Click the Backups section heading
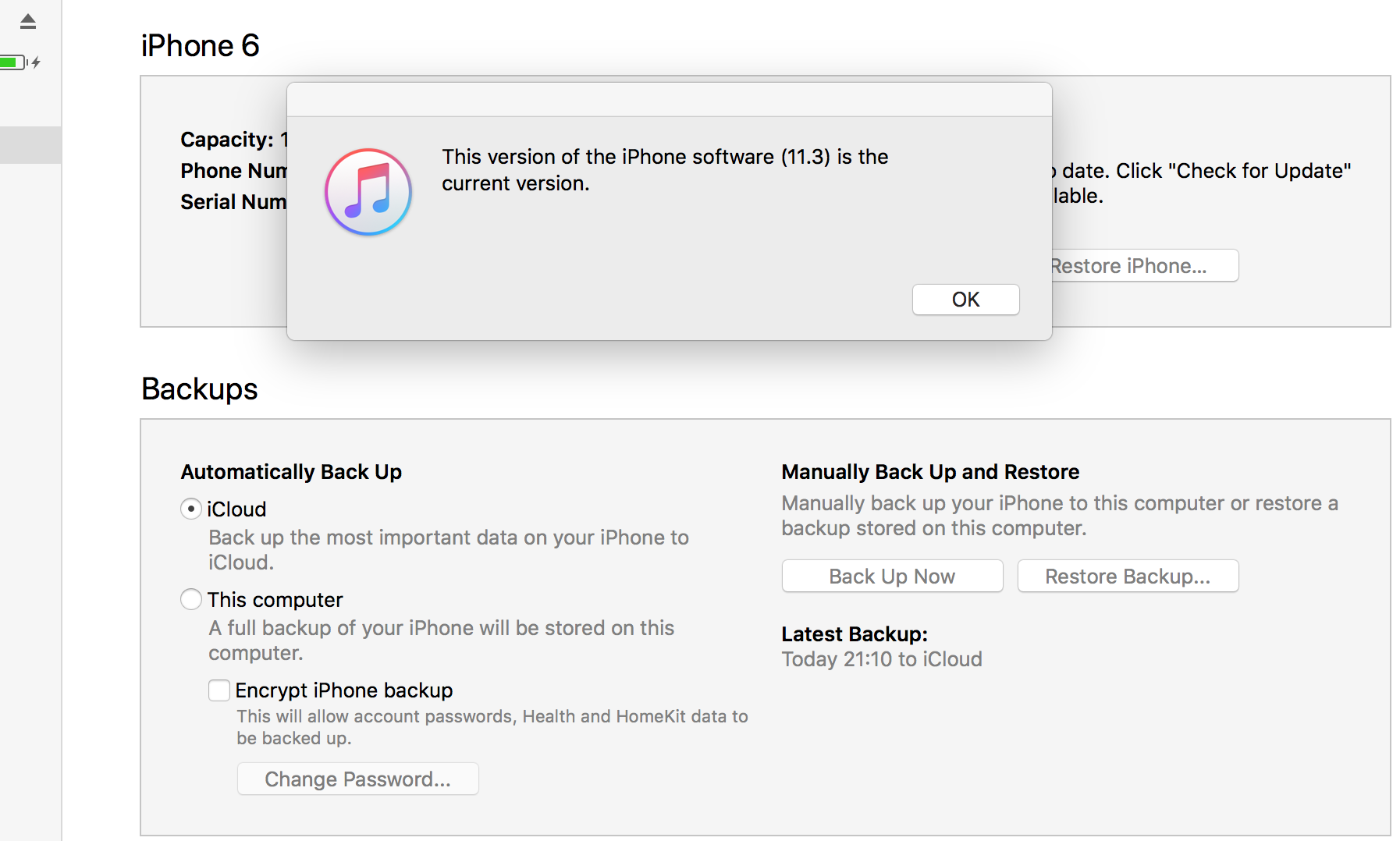This screenshot has height=841, width=1400. click(x=200, y=389)
